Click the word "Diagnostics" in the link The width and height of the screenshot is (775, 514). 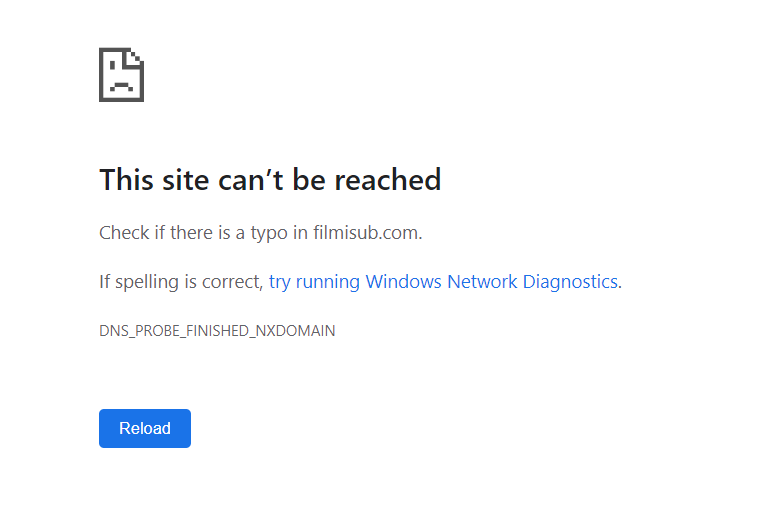(x=570, y=282)
